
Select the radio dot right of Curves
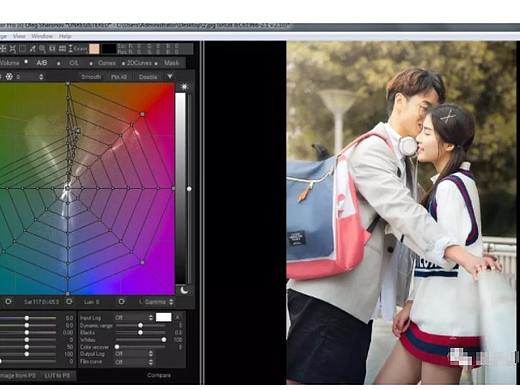[123, 63]
